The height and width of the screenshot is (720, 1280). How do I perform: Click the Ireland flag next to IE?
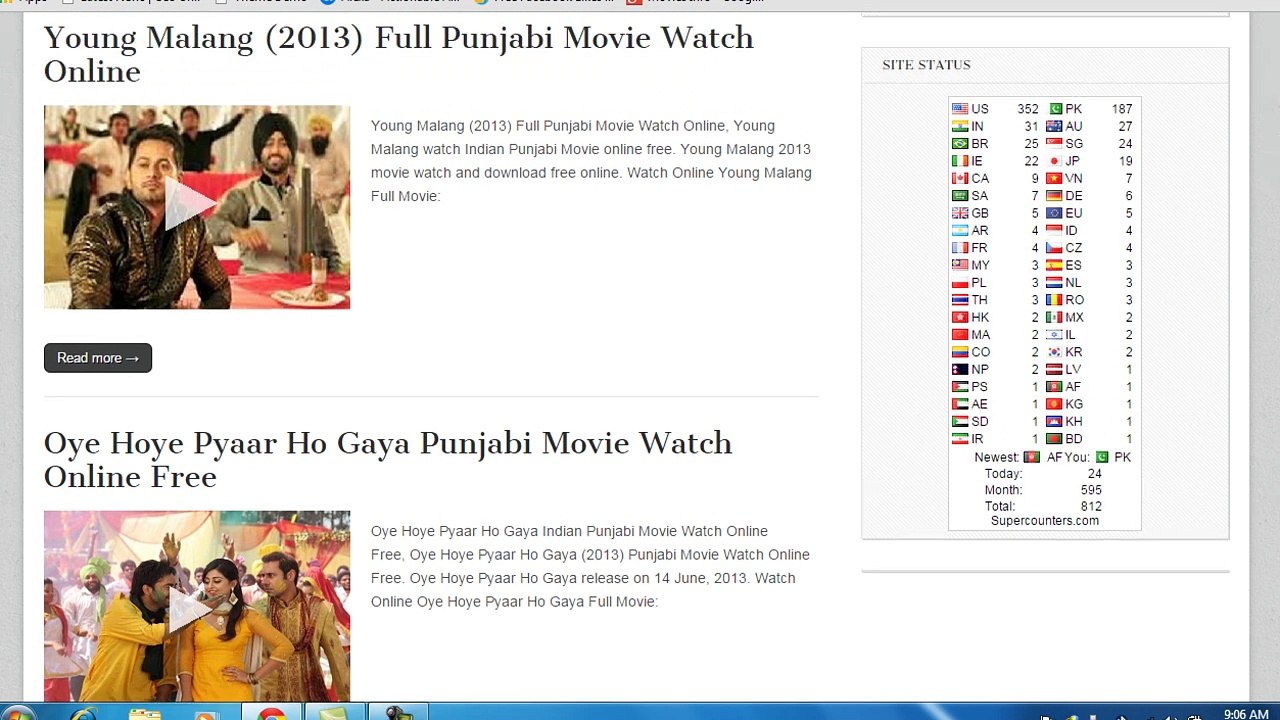coord(960,161)
